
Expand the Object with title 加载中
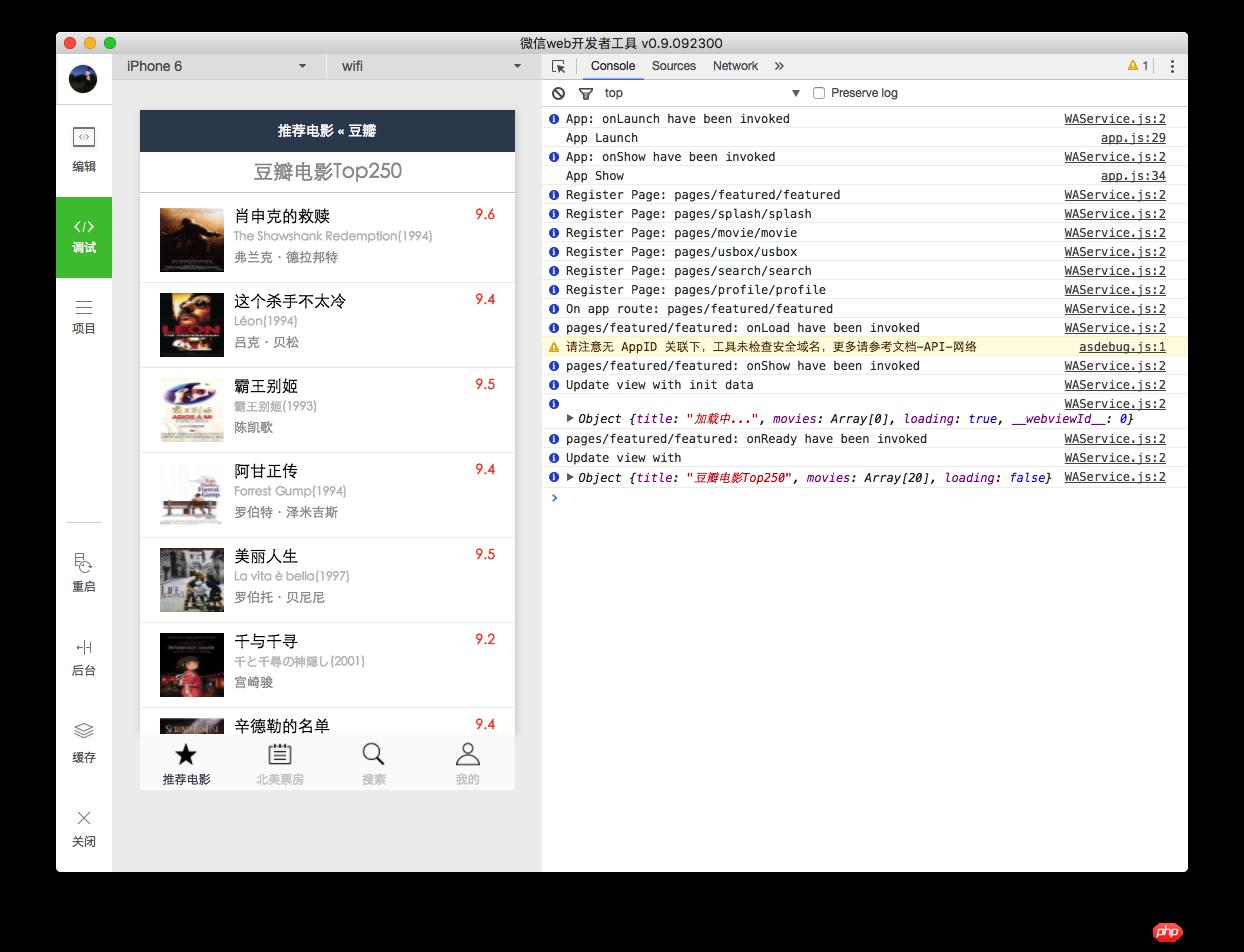coord(570,419)
